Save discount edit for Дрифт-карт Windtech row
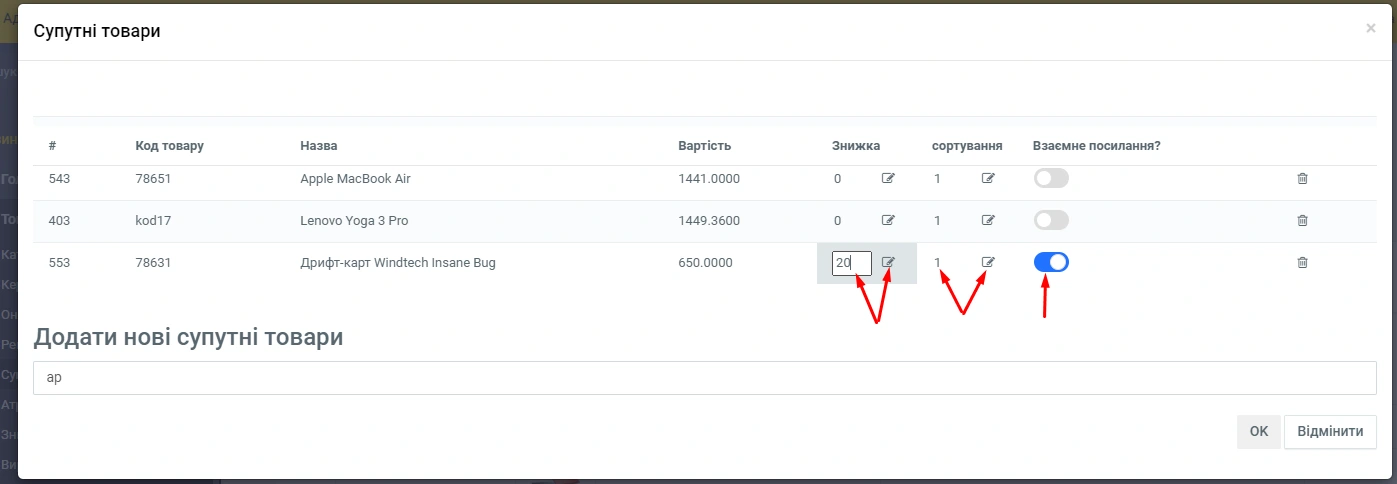 point(888,263)
